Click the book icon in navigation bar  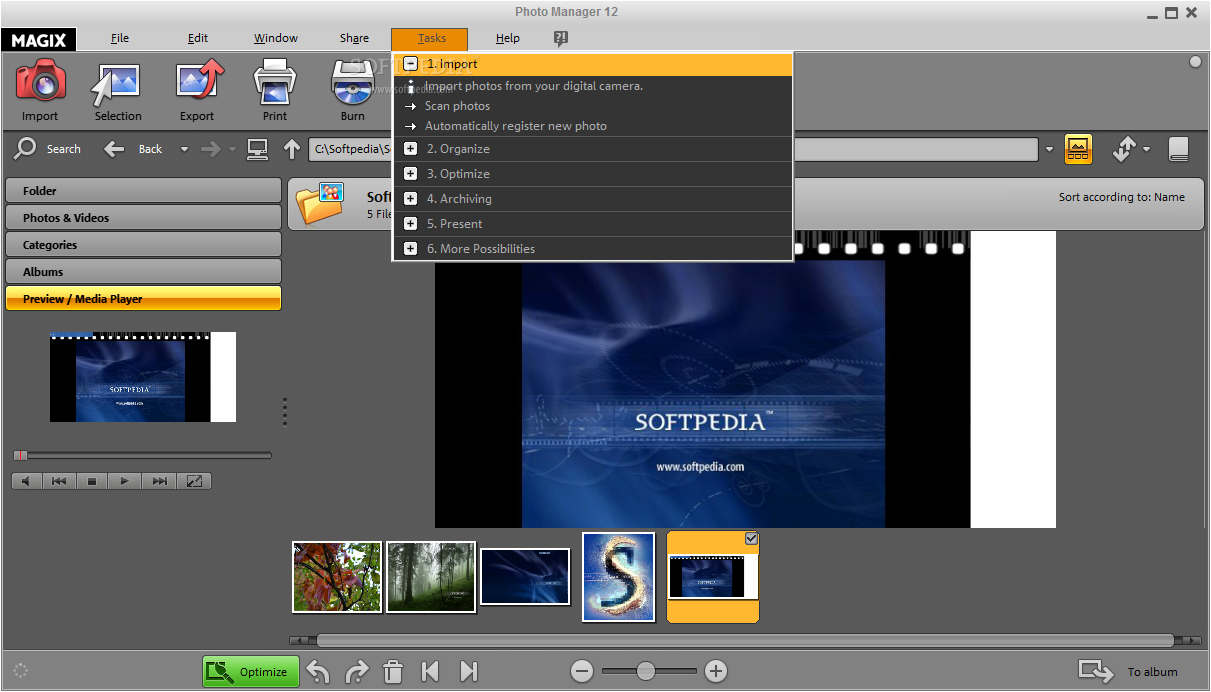[x=1179, y=149]
